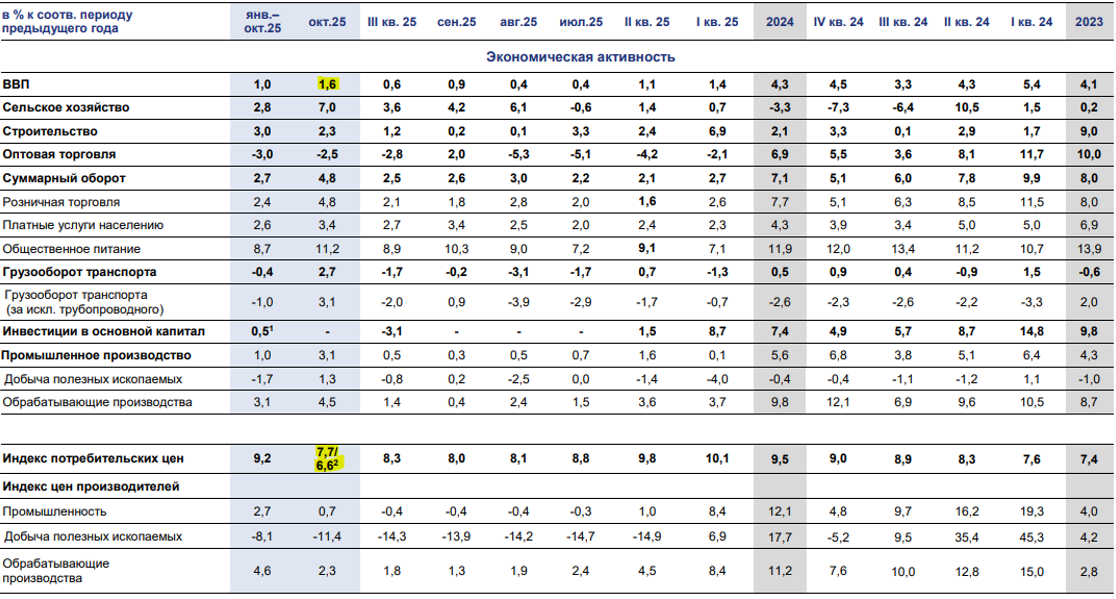The height and width of the screenshot is (599, 1116).
Task: Click the 'Экономическая активность' section heading
Action: 580,57
